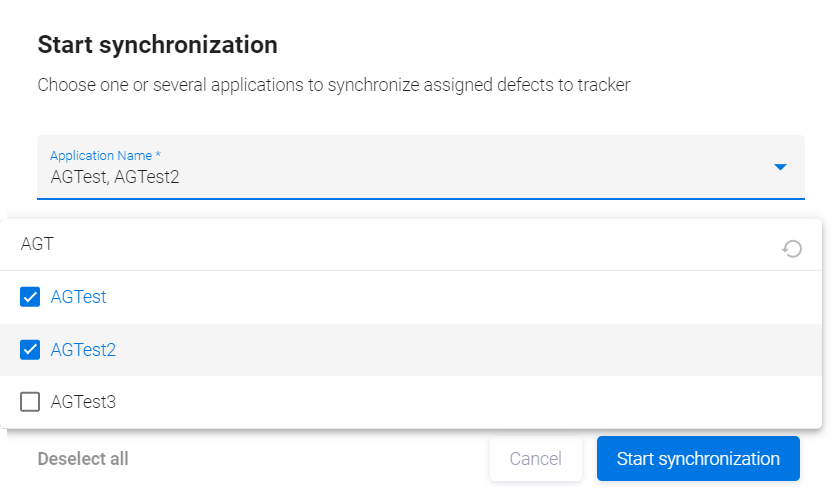Click the 'Application Name *' field label
The height and width of the screenshot is (496, 831).
coord(106,156)
